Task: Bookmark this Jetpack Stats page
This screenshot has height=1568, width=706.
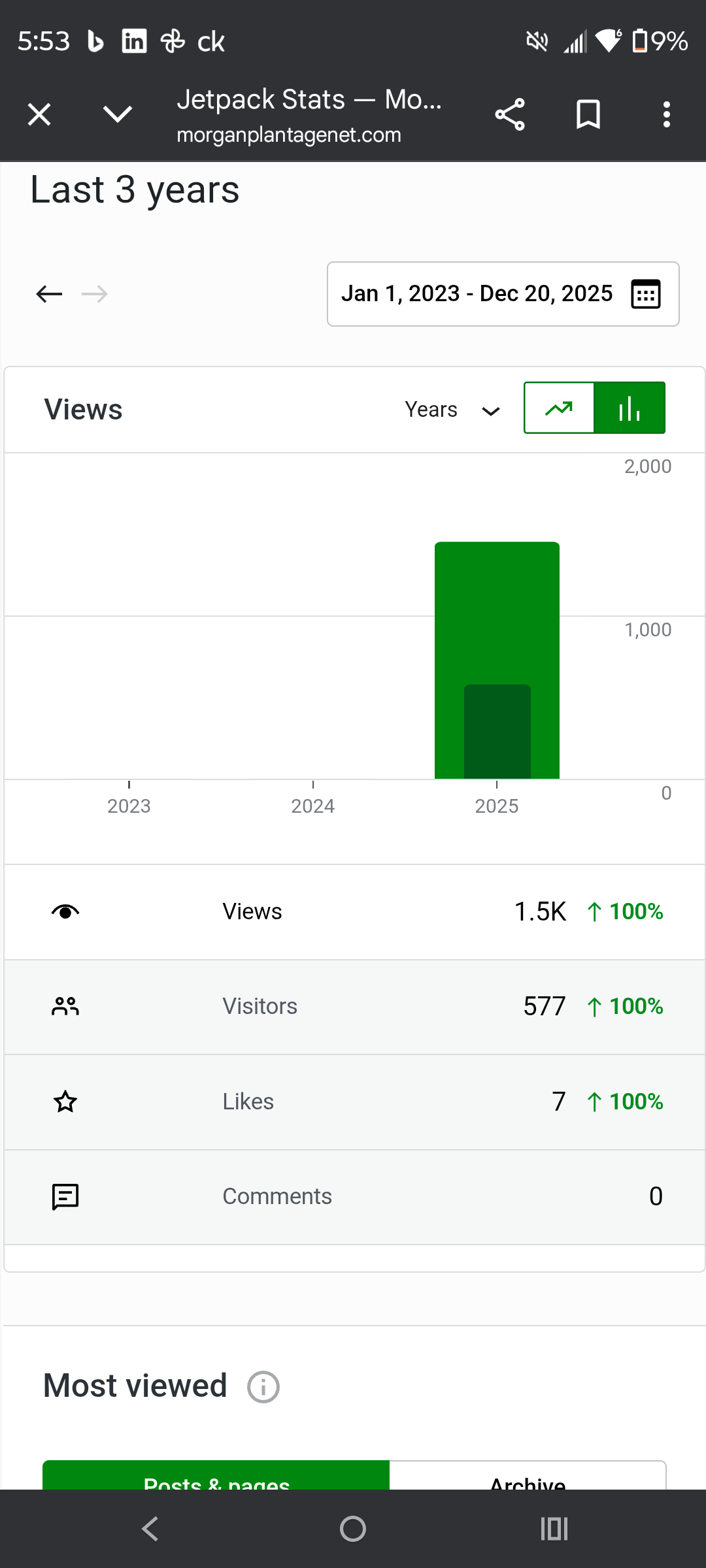Action: tap(588, 115)
